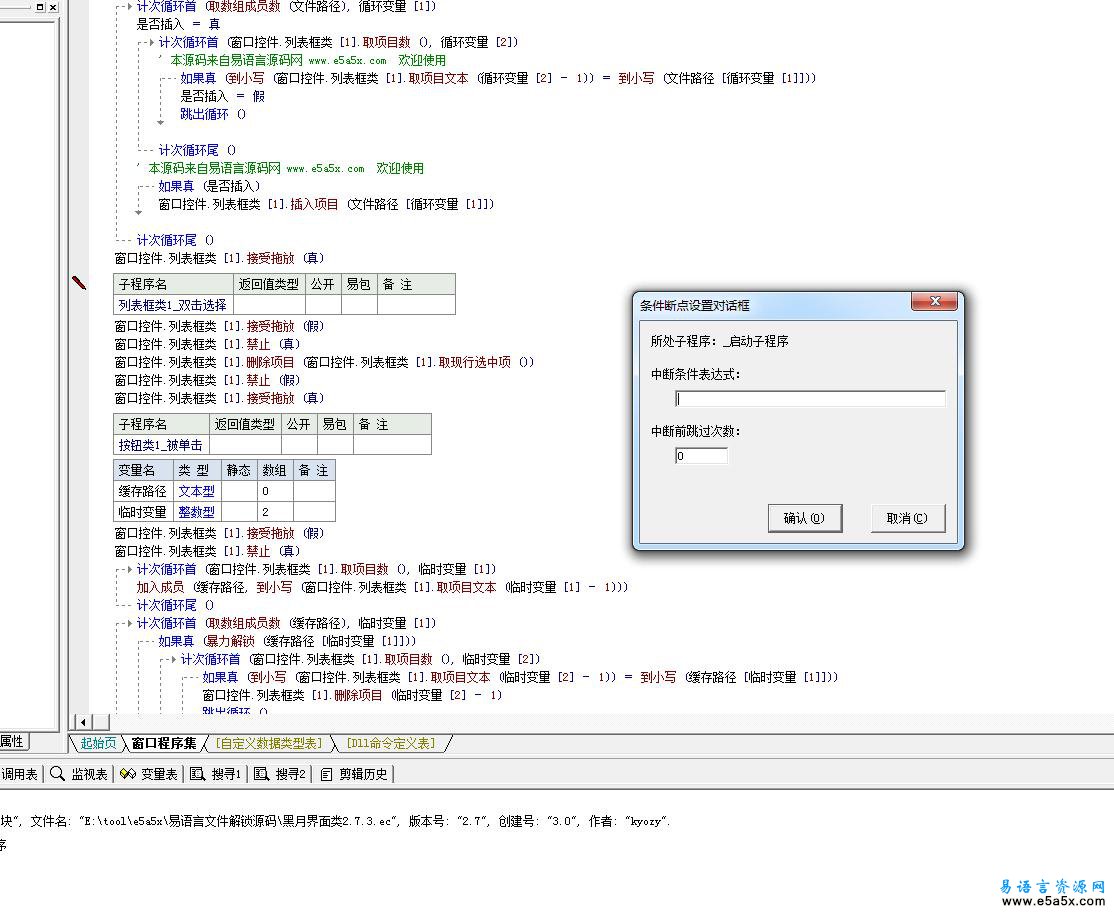The height and width of the screenshot is (914, 1114).
Task: Collapse 计次循环首 取项目数 临时变量 [1] arrow
Action: (129, 569)
